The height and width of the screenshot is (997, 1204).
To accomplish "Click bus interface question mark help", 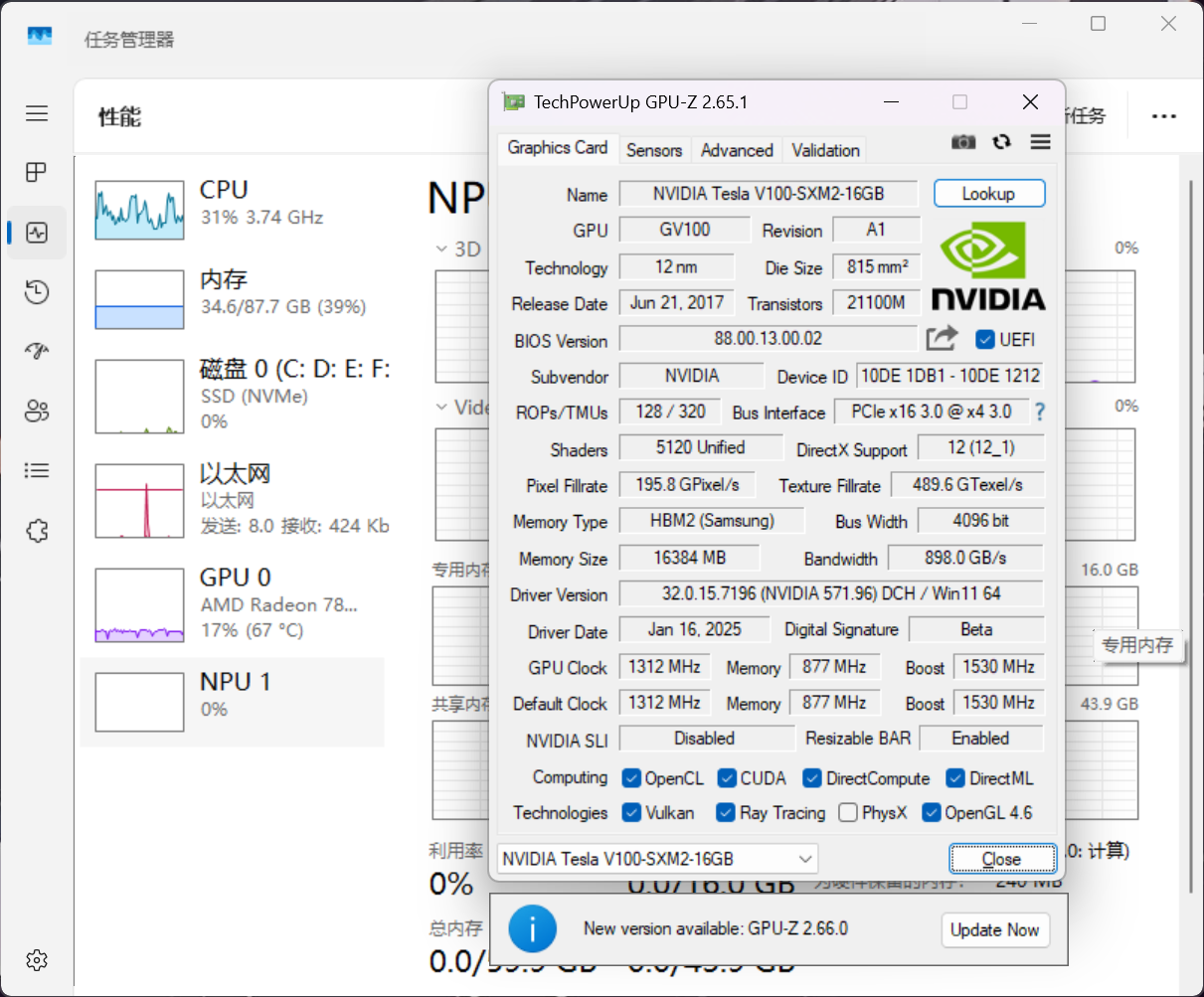I will tap(1040, 411).
